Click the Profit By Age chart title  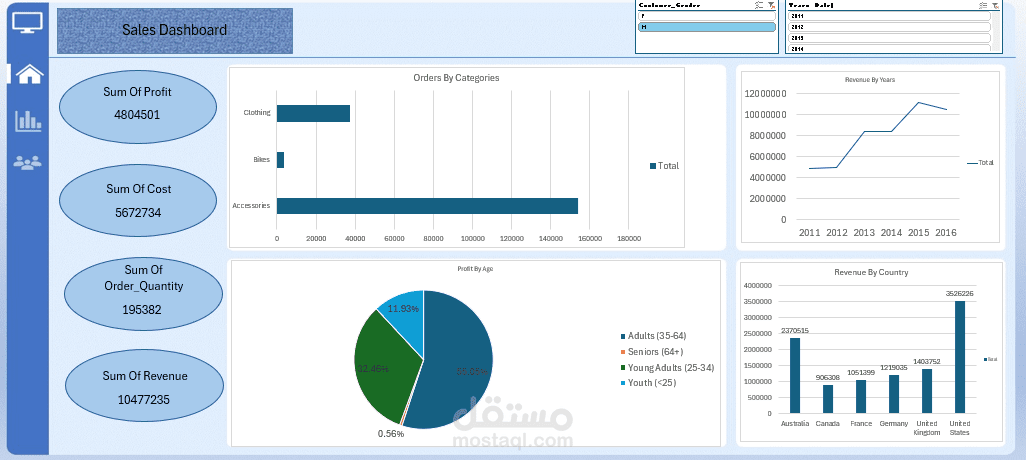point(475,269)
